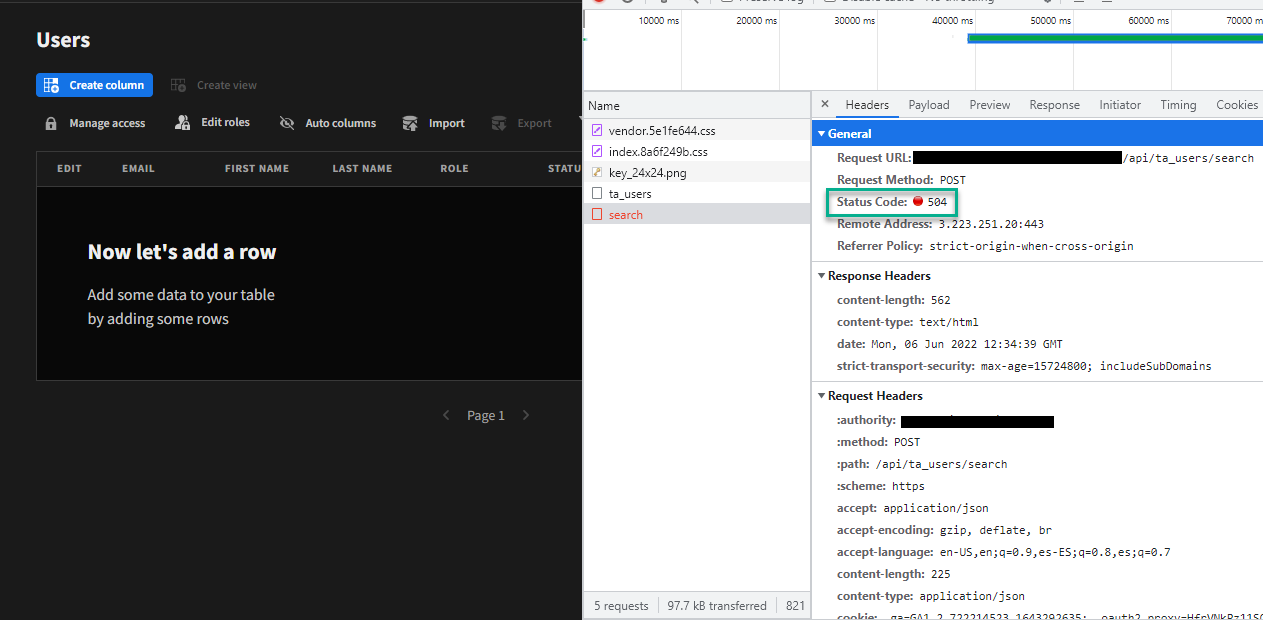
Task: Click the EDIT column header
Action: tap(69, 168)
